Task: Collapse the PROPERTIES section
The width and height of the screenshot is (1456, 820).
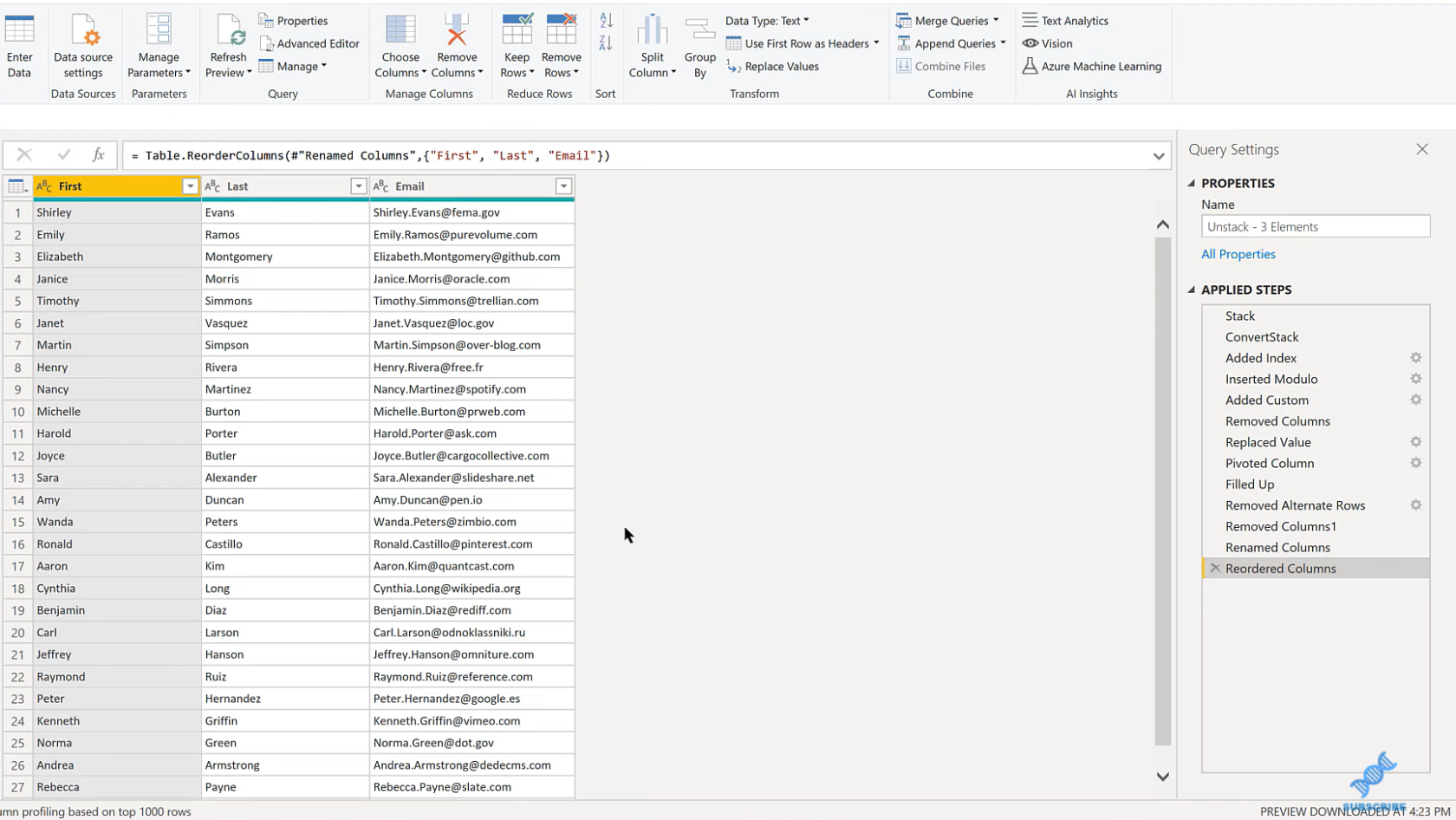Action: 1192,183
